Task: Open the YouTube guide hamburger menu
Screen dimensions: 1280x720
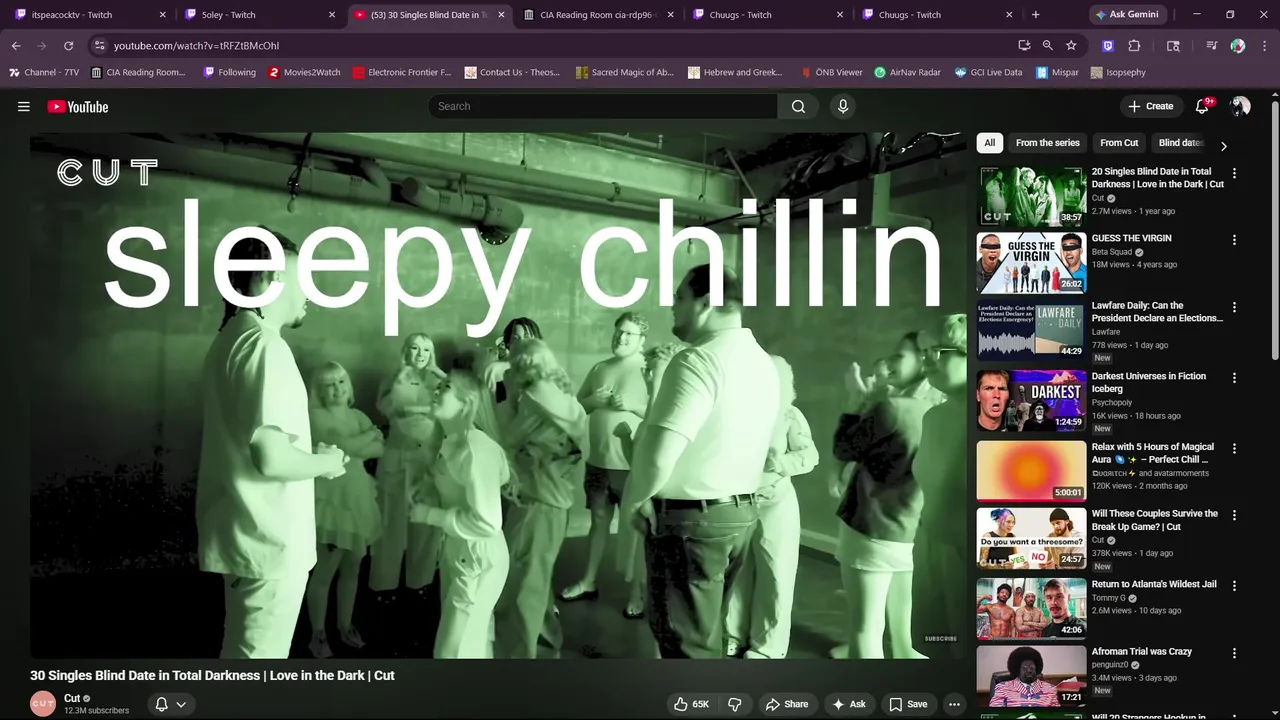Action: pos(24,107)
